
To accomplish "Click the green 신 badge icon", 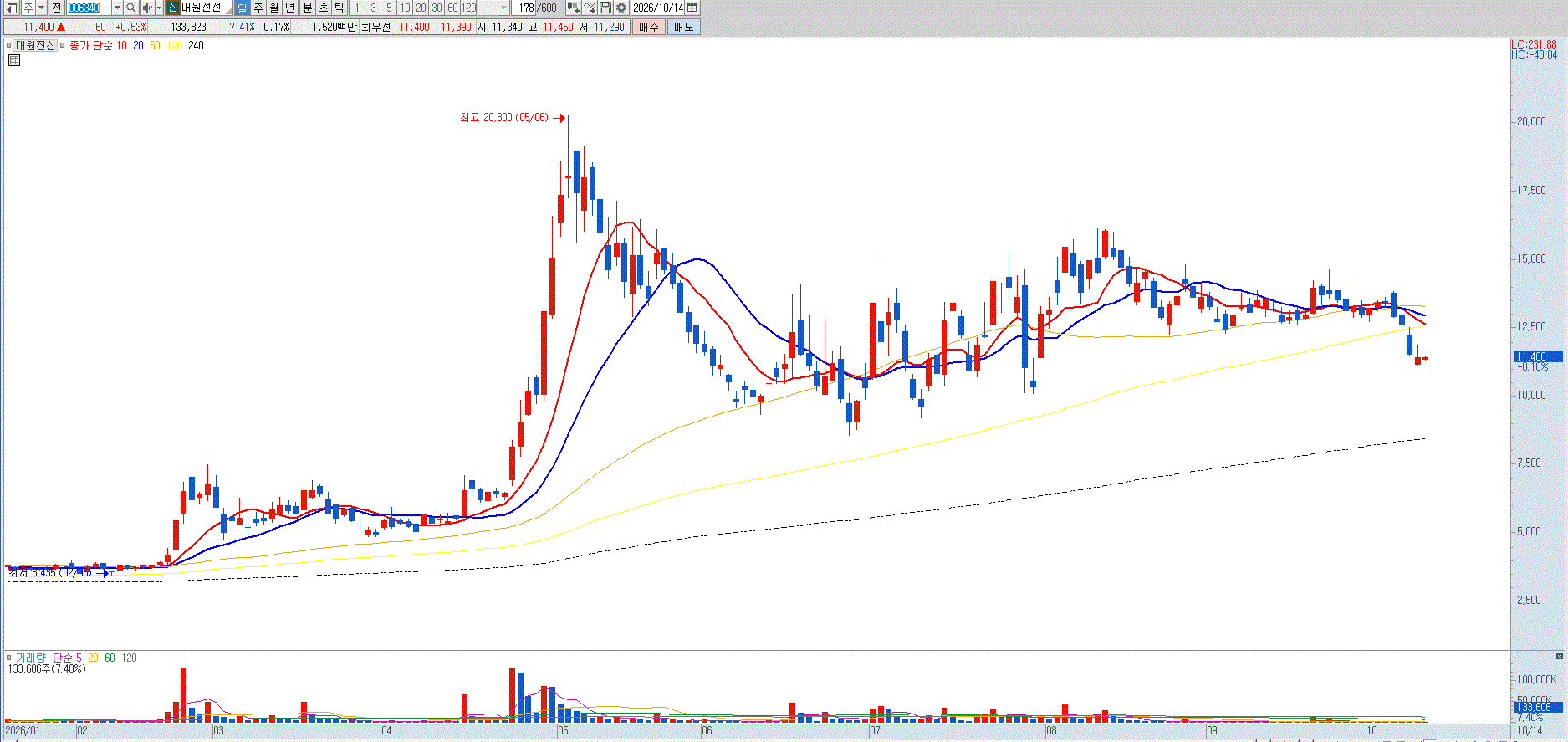I will (x=172, y=8).
